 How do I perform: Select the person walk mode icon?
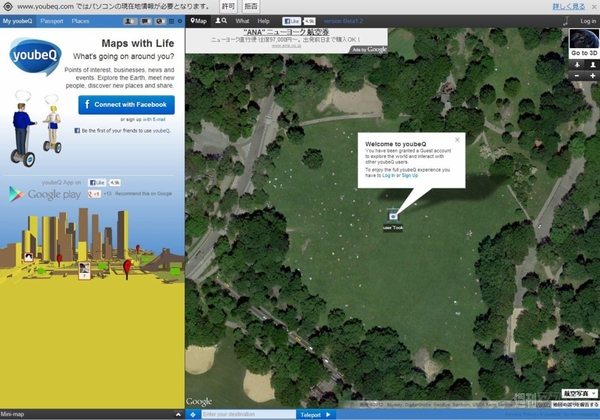coord(592,65)
